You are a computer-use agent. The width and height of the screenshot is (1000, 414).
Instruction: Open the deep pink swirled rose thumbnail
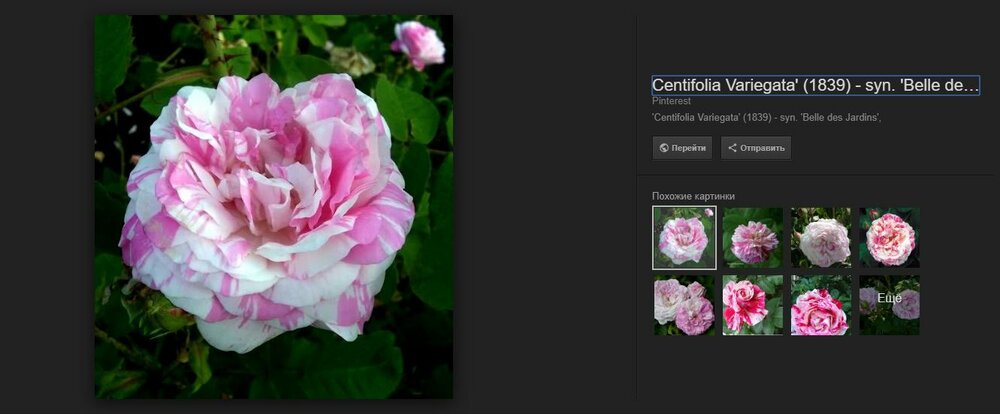pos(821,305)
